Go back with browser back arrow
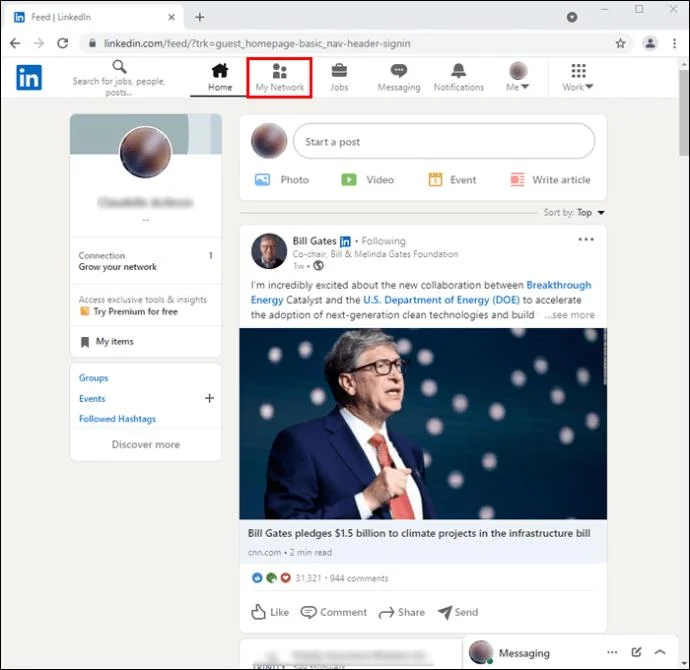Image resolution: width=690 pixels, height=670 pixels. 15,43
